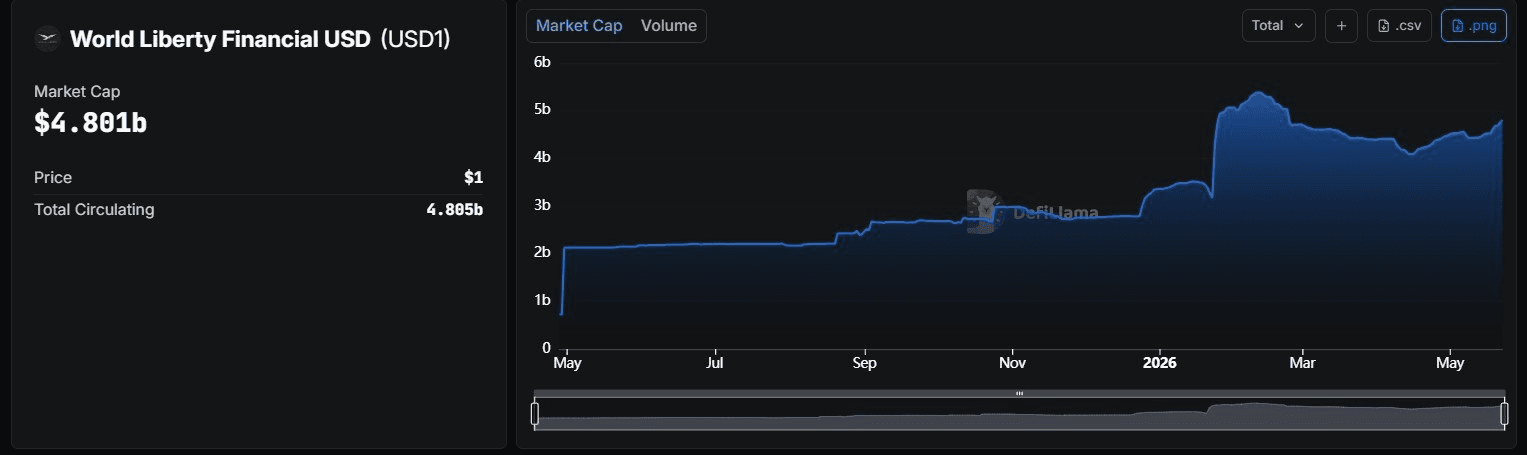This screenshot has height=455, width=1527.
Task: Click the Market Cap label above the $4.801b value
Action: pyautogui.click(x=77, y=91)
